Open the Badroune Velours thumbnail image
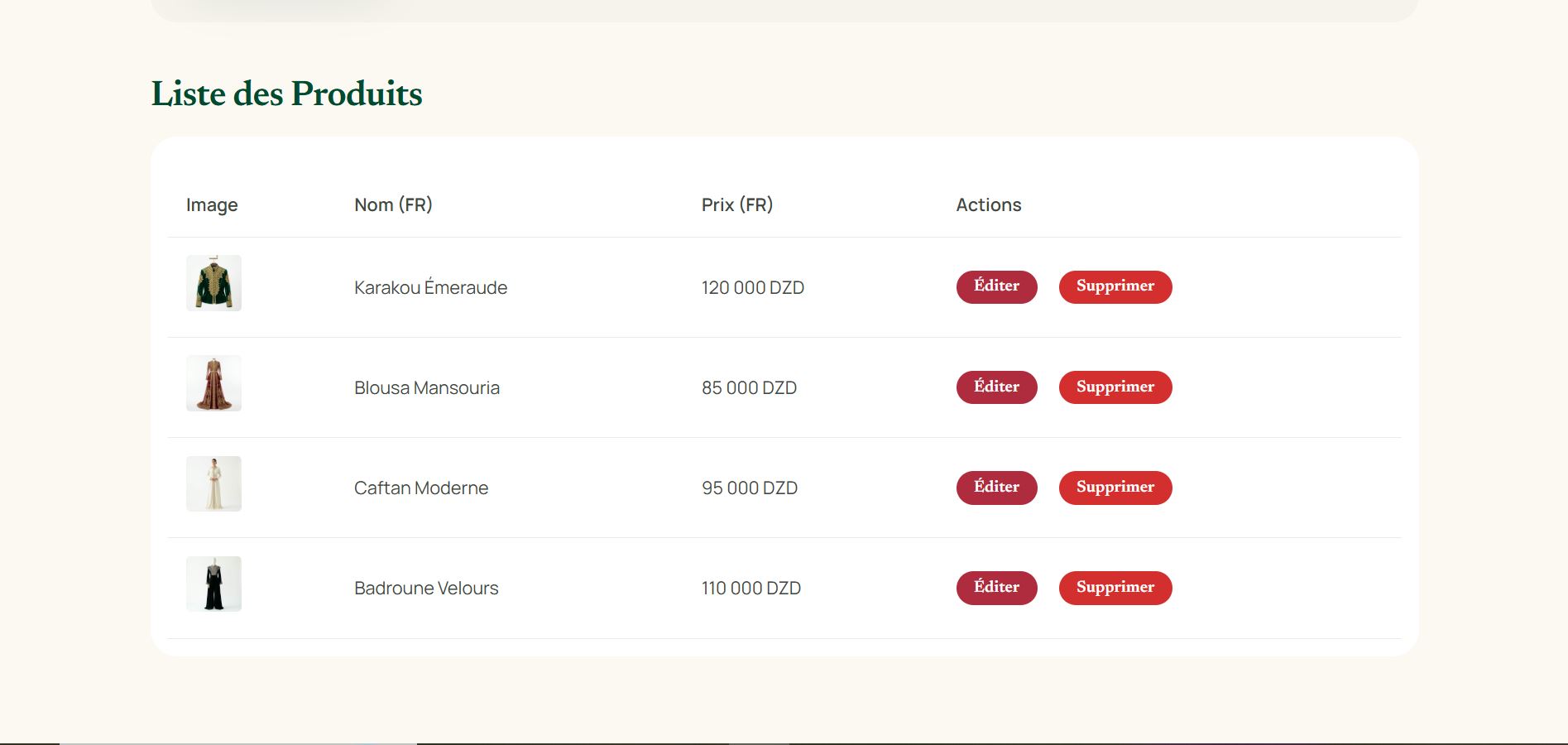This screenshot has height=745, width=1568. click(213, 584)
